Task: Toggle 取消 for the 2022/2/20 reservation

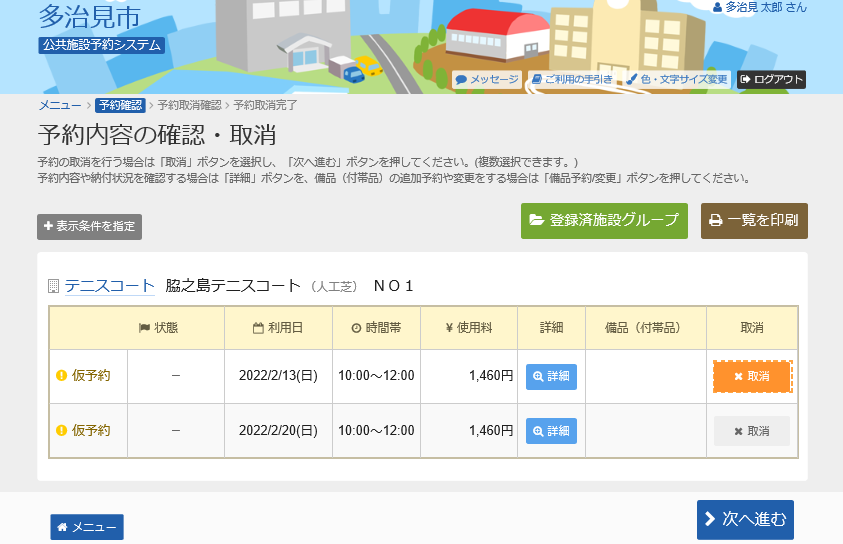Action: pos(752,431)
